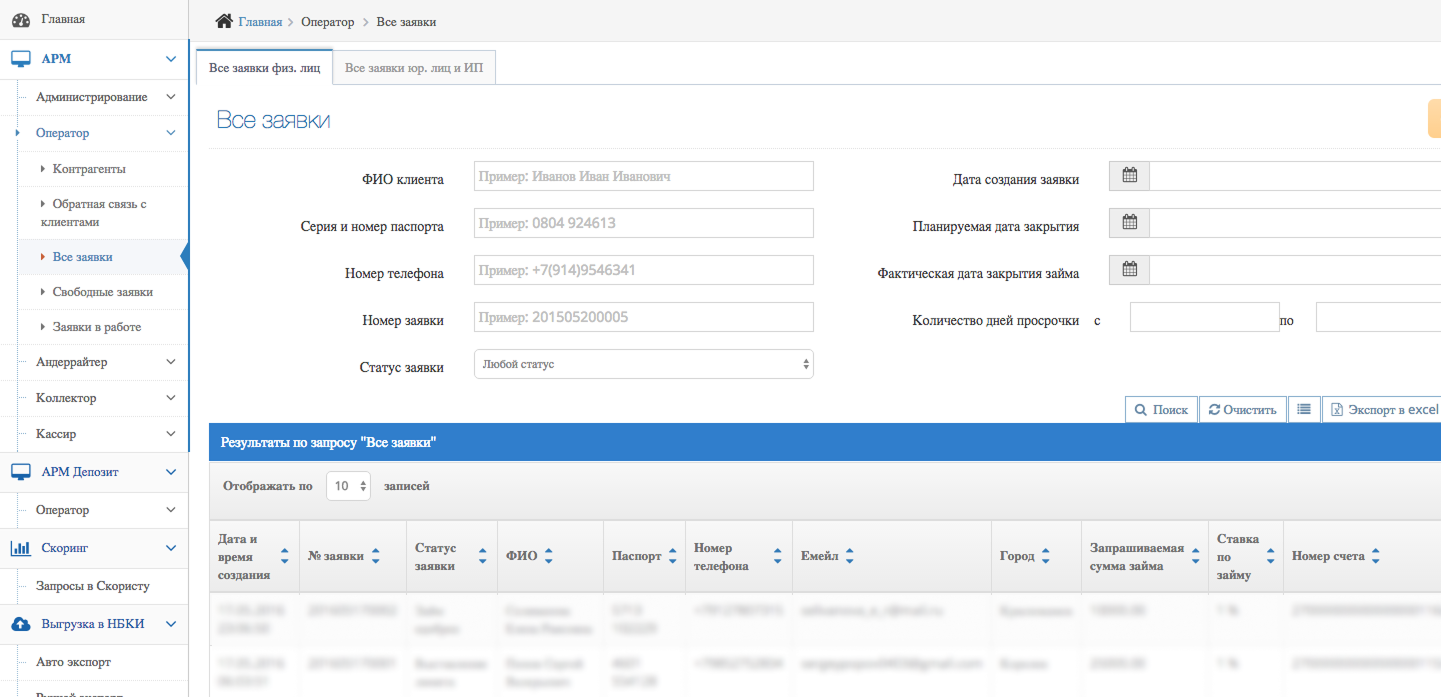Open calendar for Планируемая дата закрытия
This screenshot has width=1441, height=697.
click(x=1130, y=223)
